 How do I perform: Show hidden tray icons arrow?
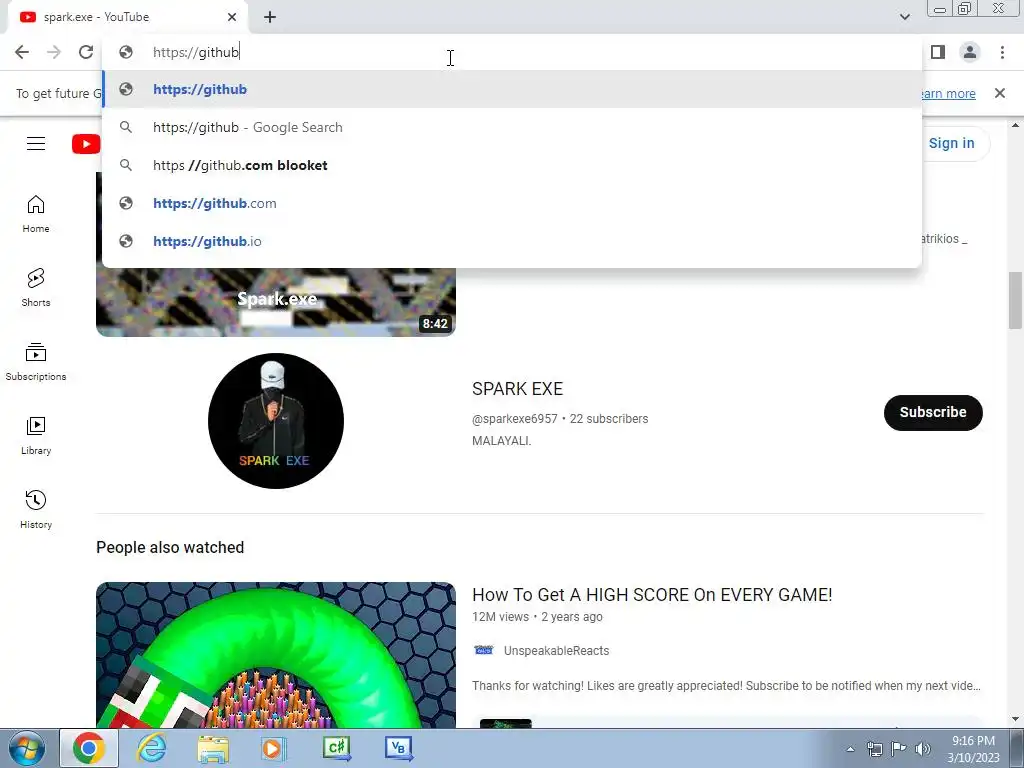pyautogui.click(x=850, y=749)
